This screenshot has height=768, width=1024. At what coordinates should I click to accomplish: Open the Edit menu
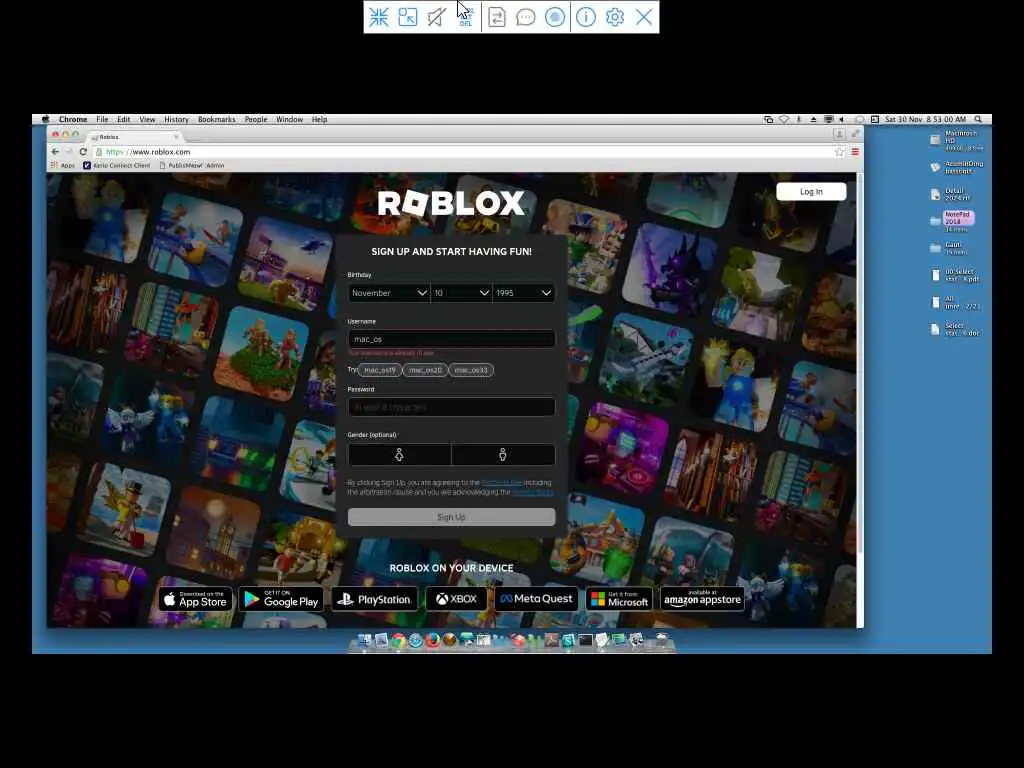pyautogui.click(x=123, y=120)
